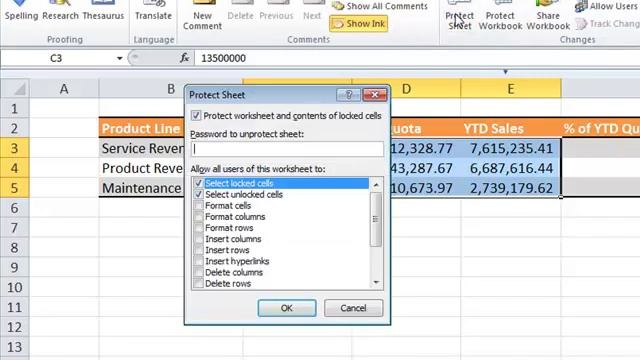Select row 1 header
This screenshot has width=640, height=360.
pyautogui.click(x=15, y=109)
